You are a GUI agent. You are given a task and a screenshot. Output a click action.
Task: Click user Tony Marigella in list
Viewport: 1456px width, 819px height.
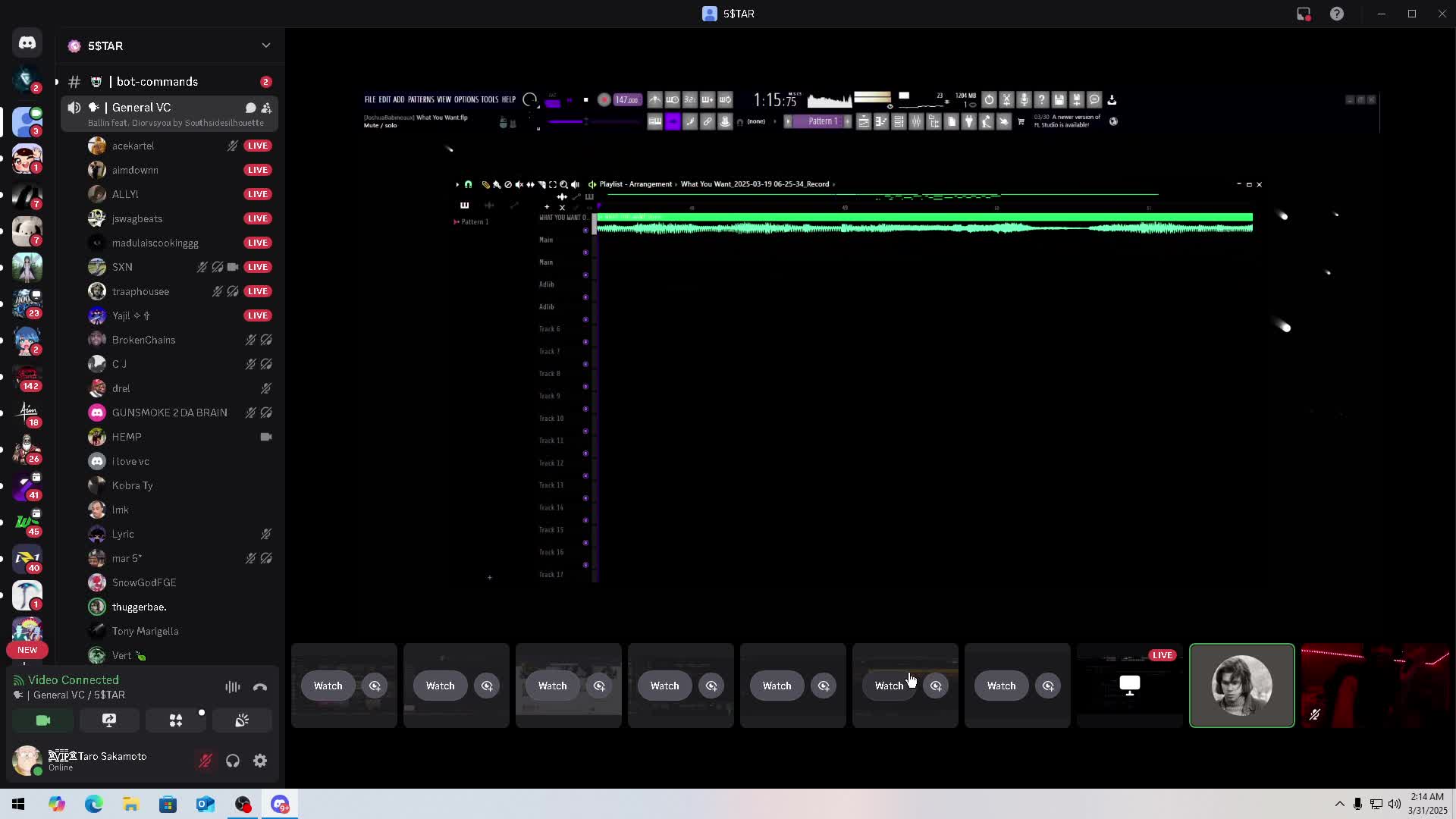(x=145, y=631)
